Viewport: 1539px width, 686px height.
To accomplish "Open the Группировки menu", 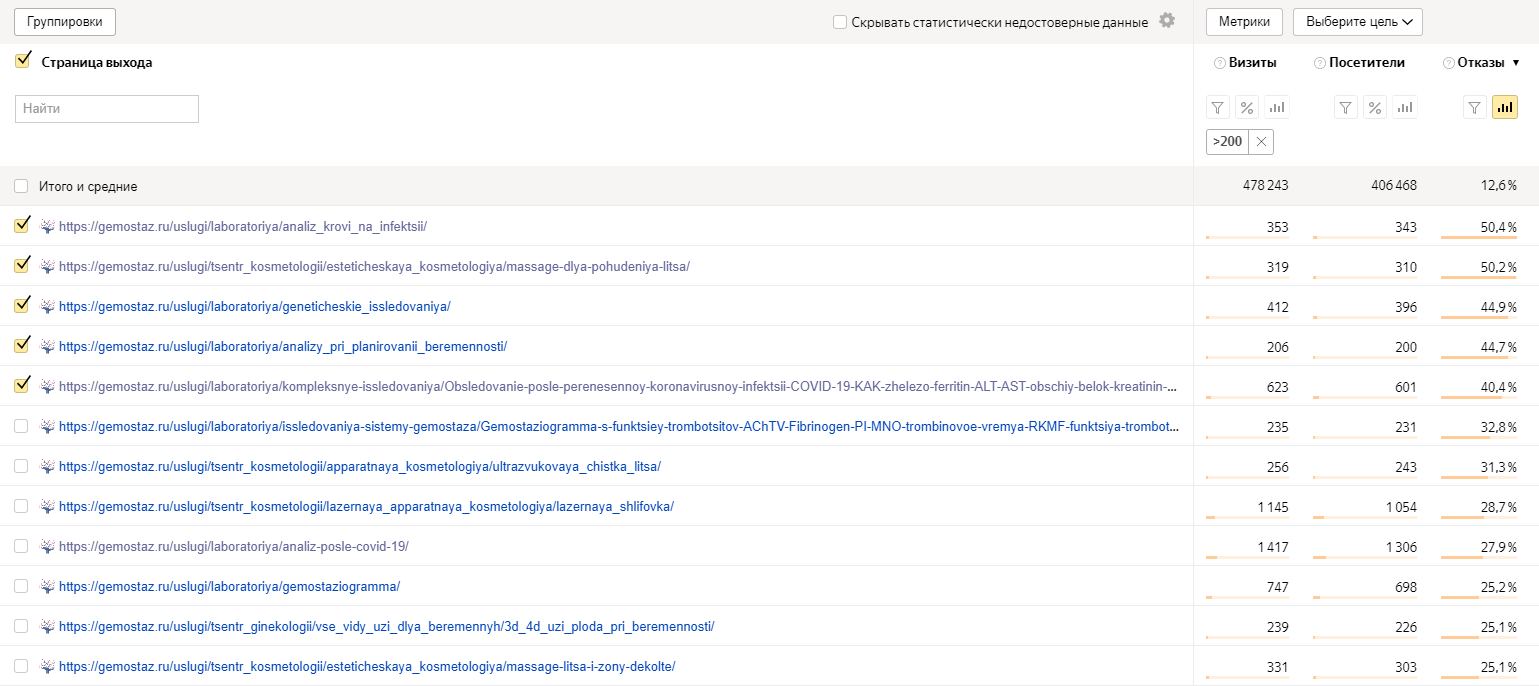I will point(64,22).
